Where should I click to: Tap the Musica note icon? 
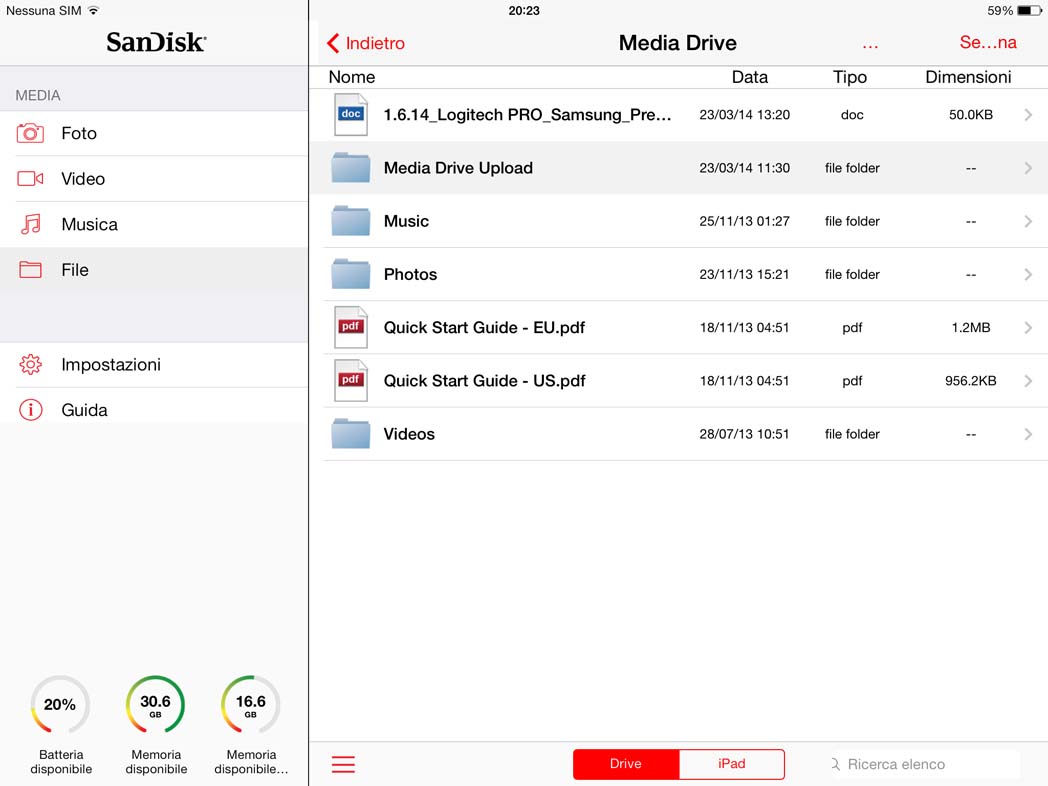pyautogui.click(x=30, y=224)
